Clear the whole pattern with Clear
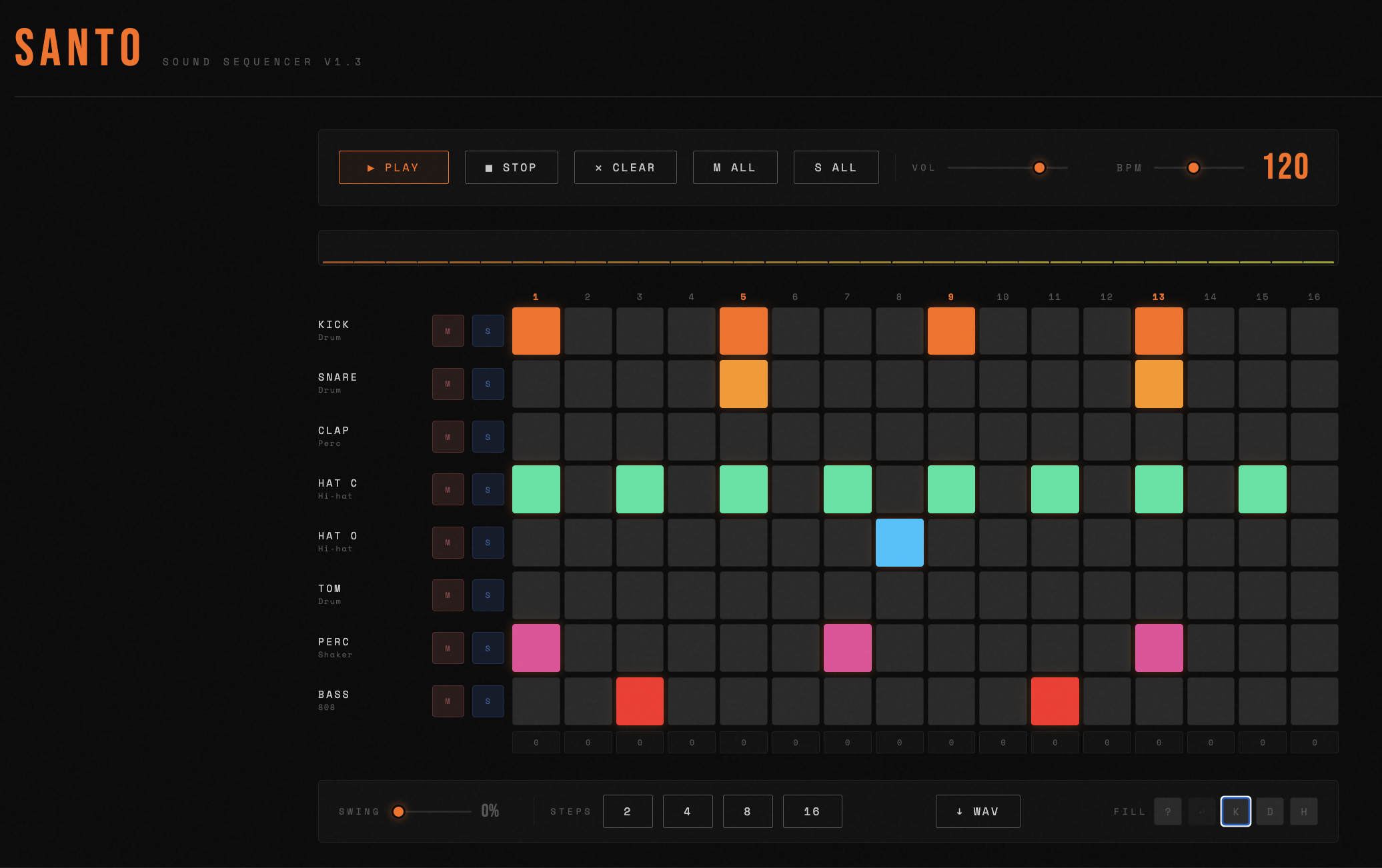 [625, 167]
